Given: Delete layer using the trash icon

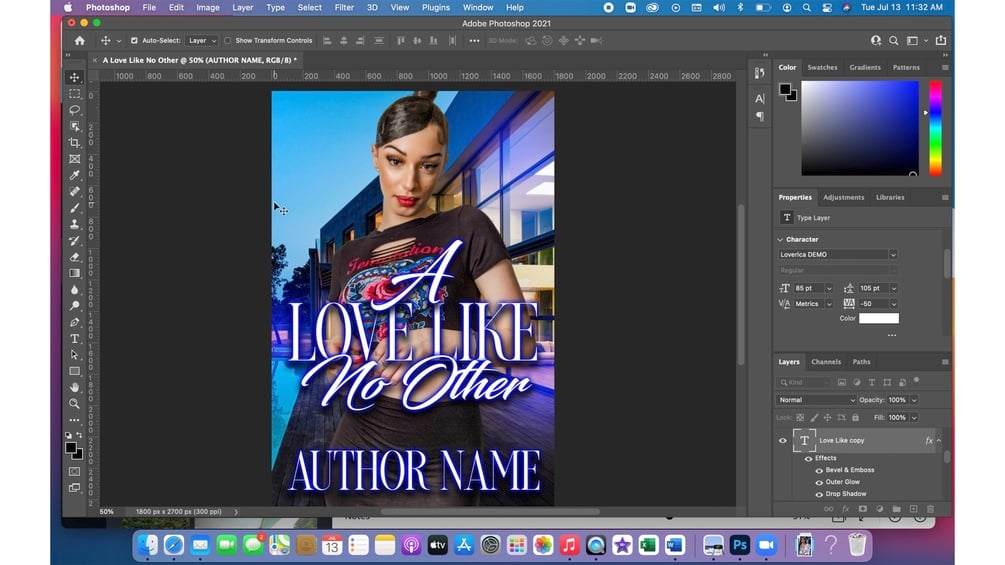Looking at the screenshot, I should (x=930, y=509).
